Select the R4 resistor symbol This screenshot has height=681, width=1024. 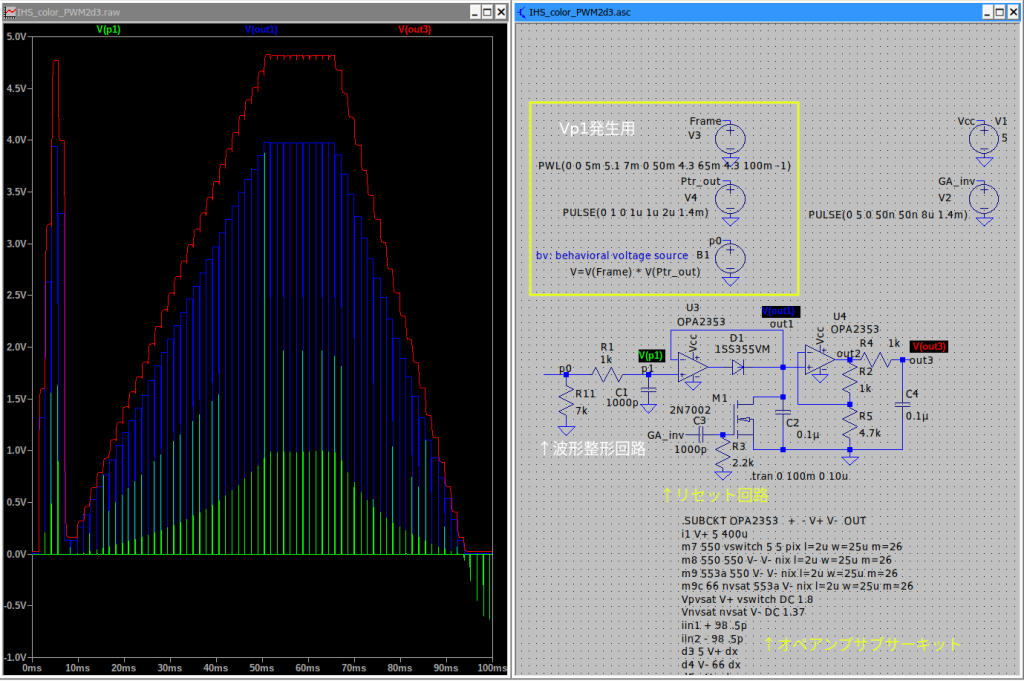[x=877, y=360]
